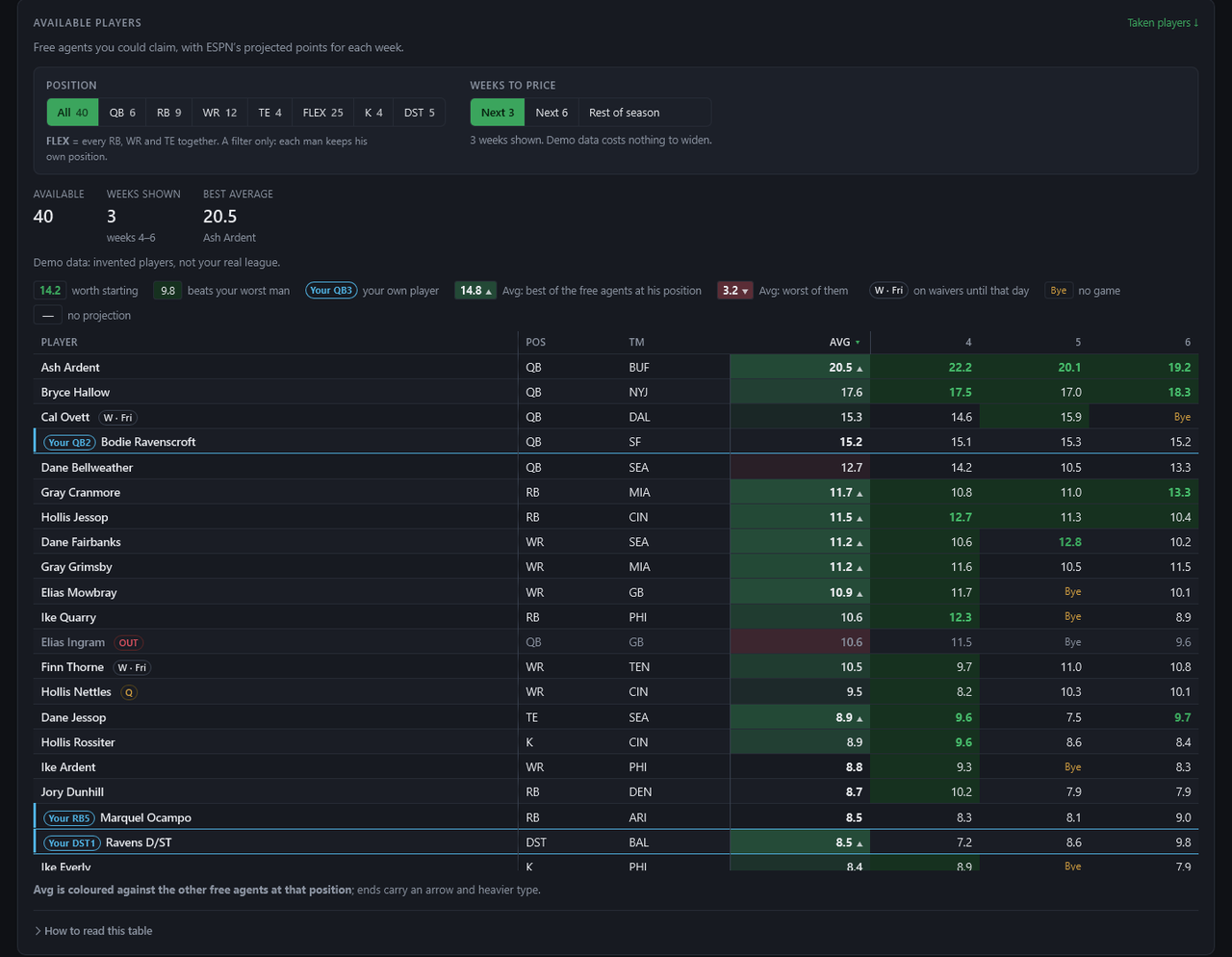The image size is (1232, 957).
Task: Click the Your RB5 badge on Marquel Ocampo
Action: pos(69,817)
